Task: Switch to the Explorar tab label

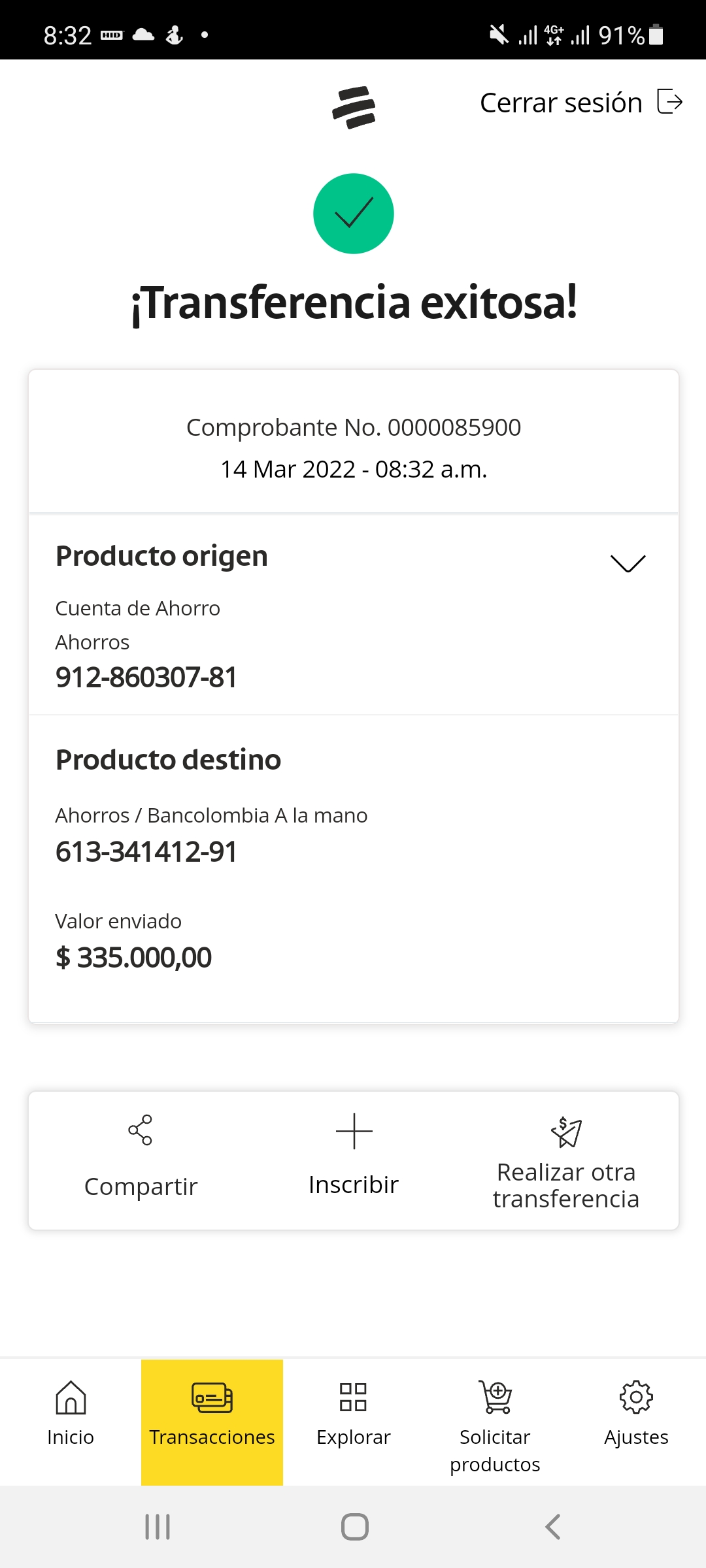Action: (353, 1437)
